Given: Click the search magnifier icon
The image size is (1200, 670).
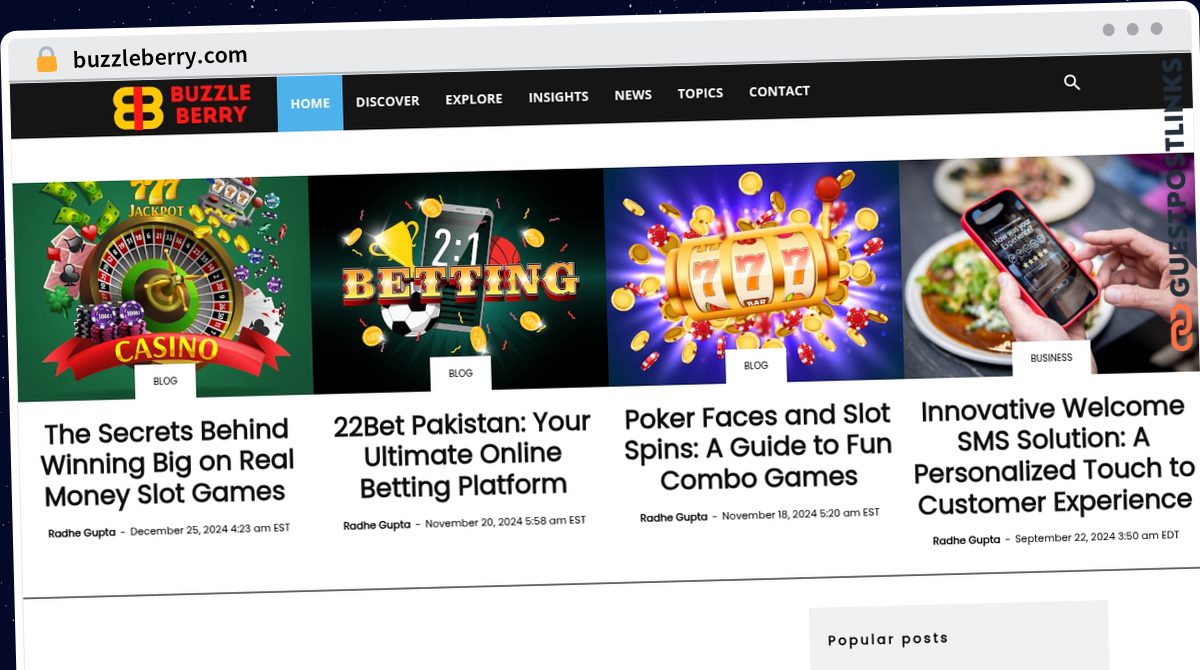Looking at the screenshot, I should pos(1071,83).
